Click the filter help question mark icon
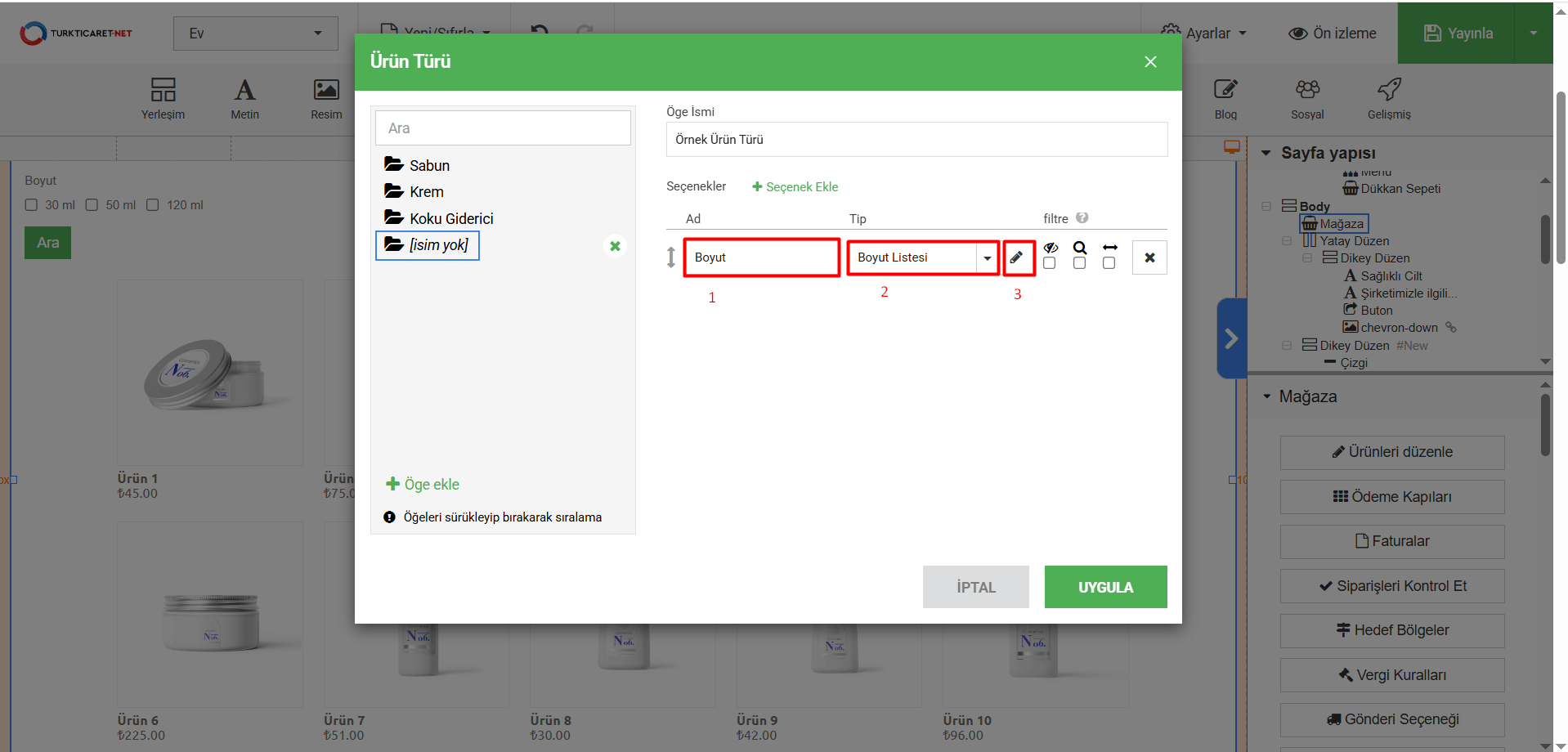 (1082, 218)
